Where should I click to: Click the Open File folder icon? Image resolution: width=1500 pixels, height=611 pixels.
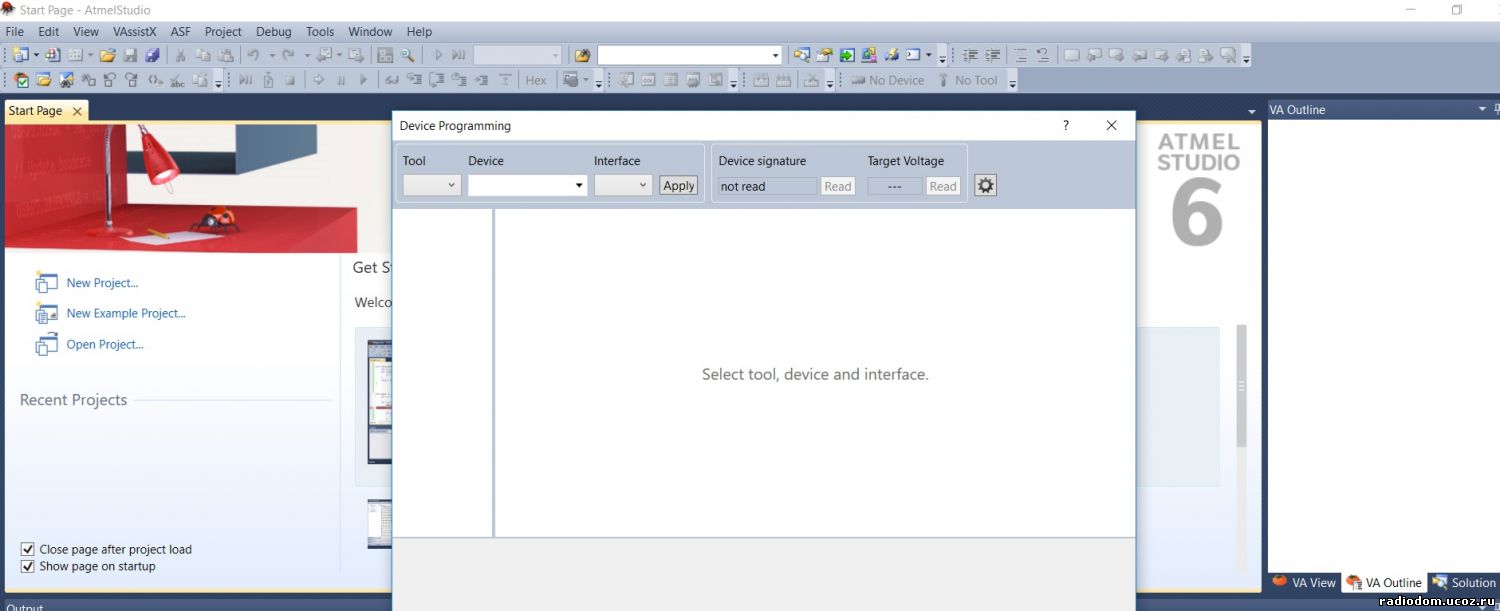[107, 55]
